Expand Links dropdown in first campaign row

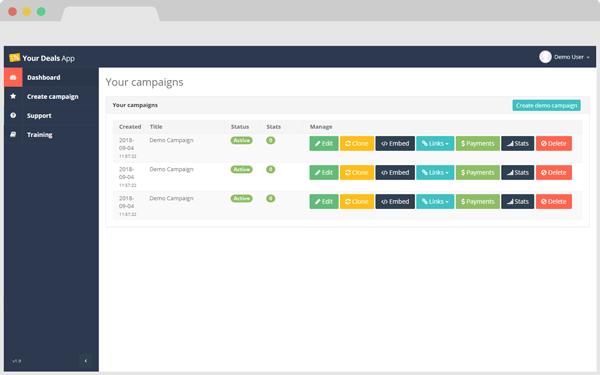[x=435, y=143]
